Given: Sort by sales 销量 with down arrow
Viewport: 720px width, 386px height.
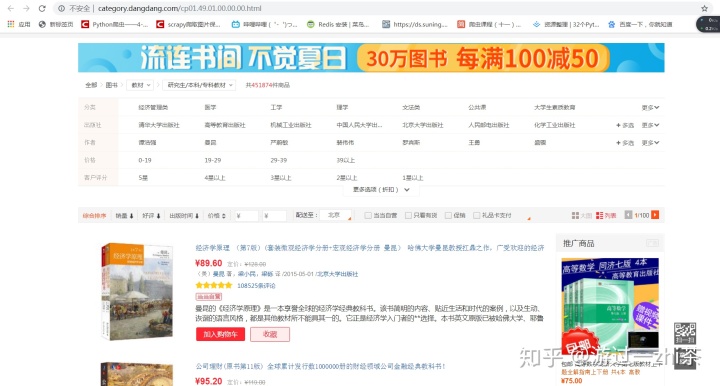Looking at the screenshot, I should coord(124,215).
